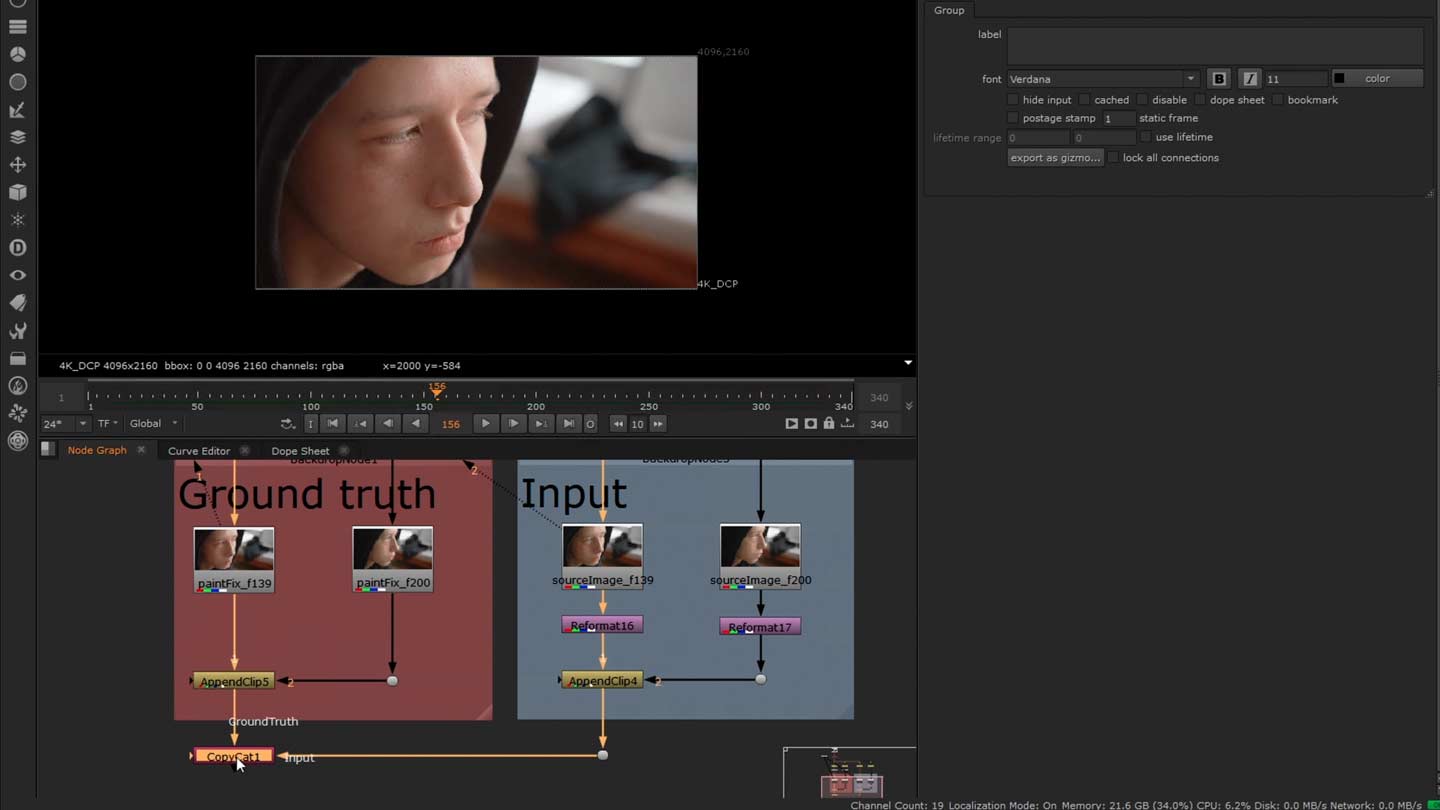This screenshot has width=1440, height=810.
Task: Toggle italic styling for the Group label
Action: pyautogui.click(x=1251, y=78)
